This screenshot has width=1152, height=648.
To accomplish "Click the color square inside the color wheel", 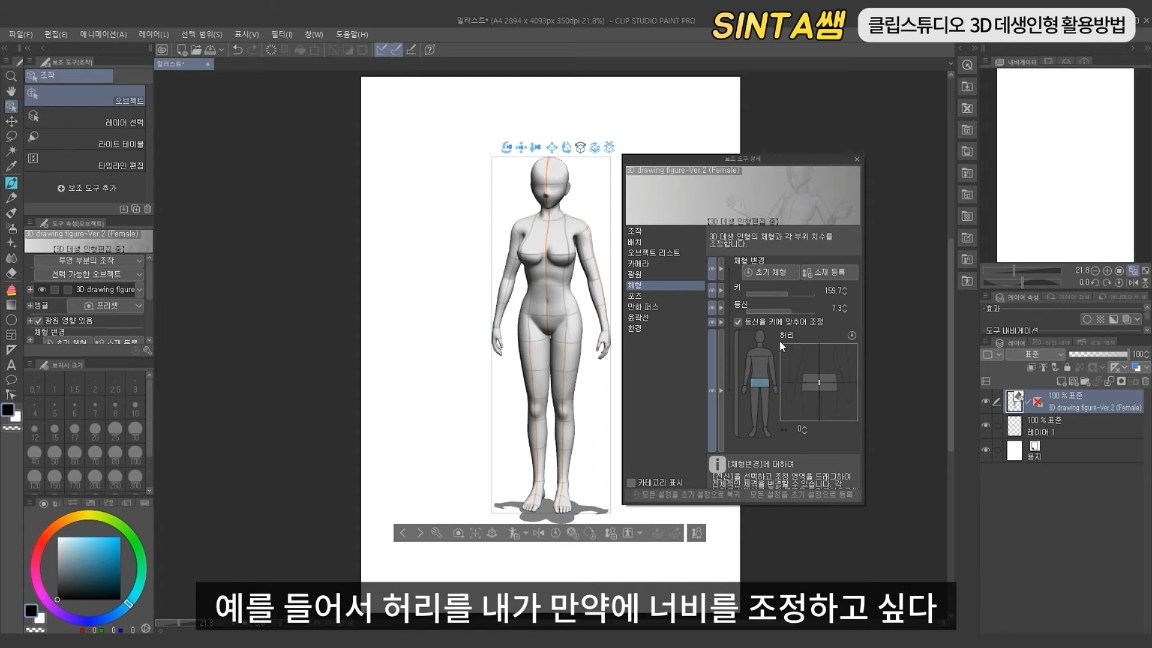I will click(89, 568).
